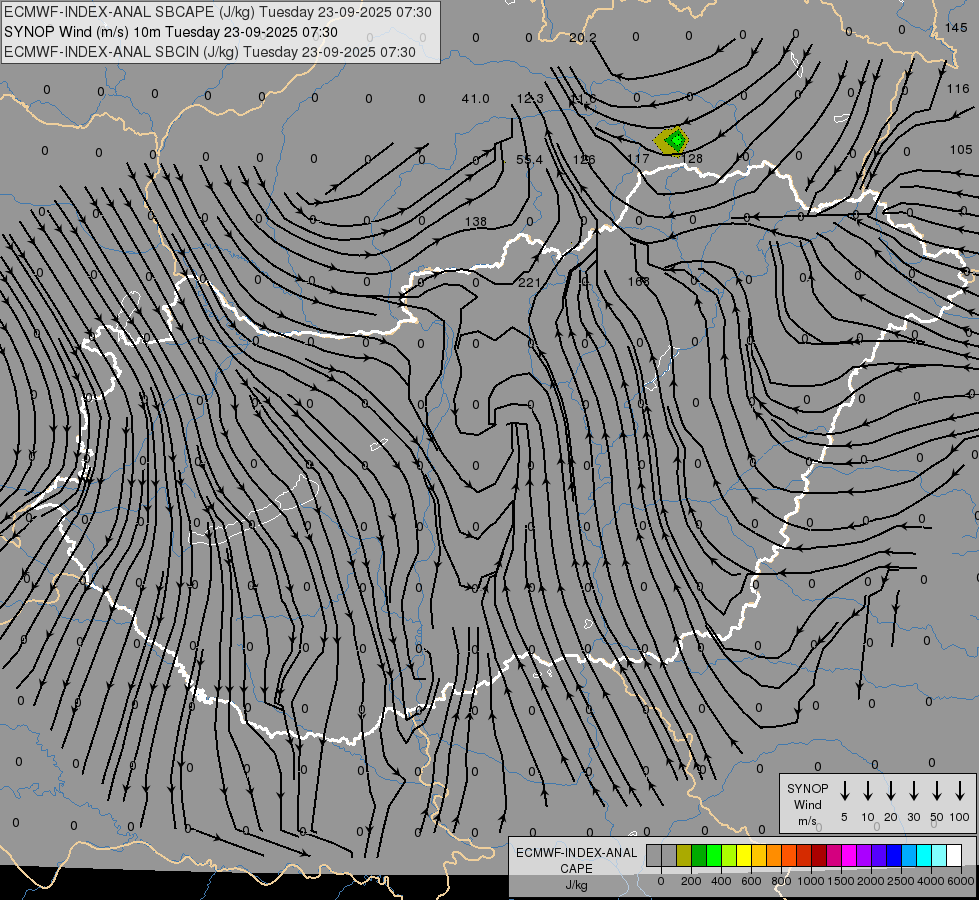This screenshot has height=900, width=979.
Task: Select the green CAPE patch on the map
Action: click(676, 140)
